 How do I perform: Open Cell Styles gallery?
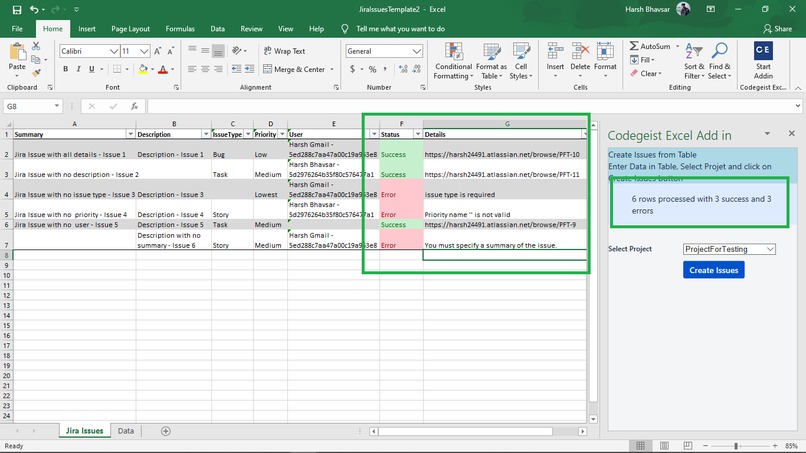tap(521, 61)
